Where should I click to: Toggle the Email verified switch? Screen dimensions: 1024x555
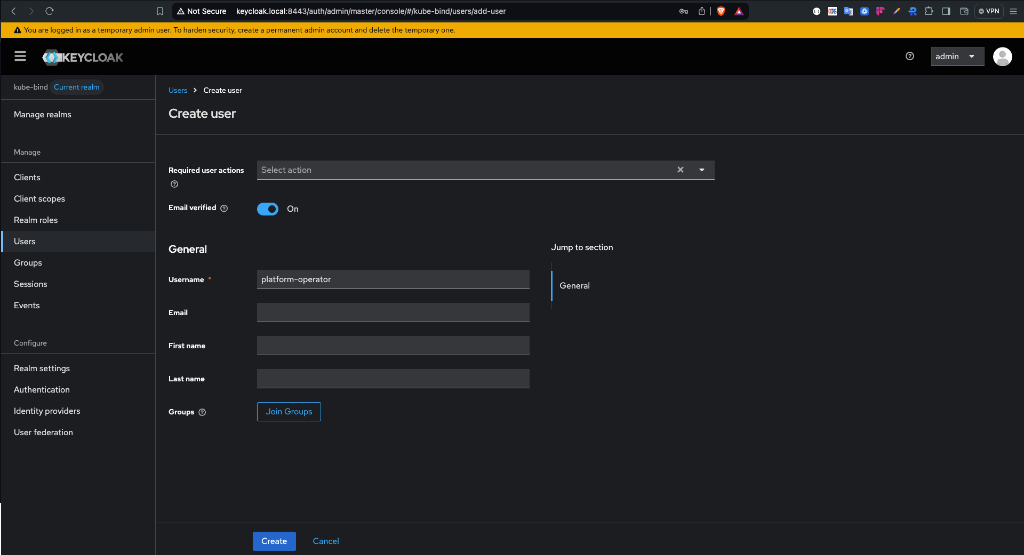click(x=268, y=209)
